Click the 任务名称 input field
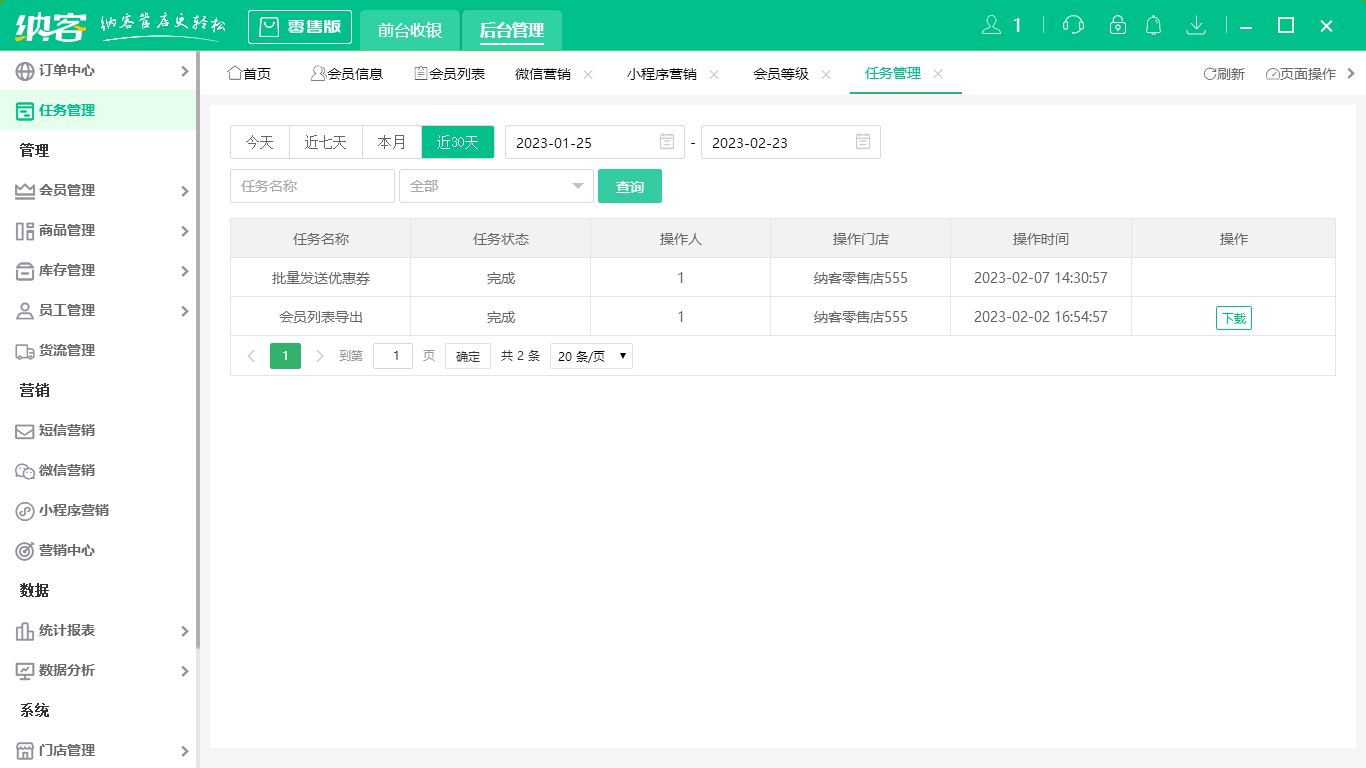This screenshot has width=1366, height=768. point(311,186)
